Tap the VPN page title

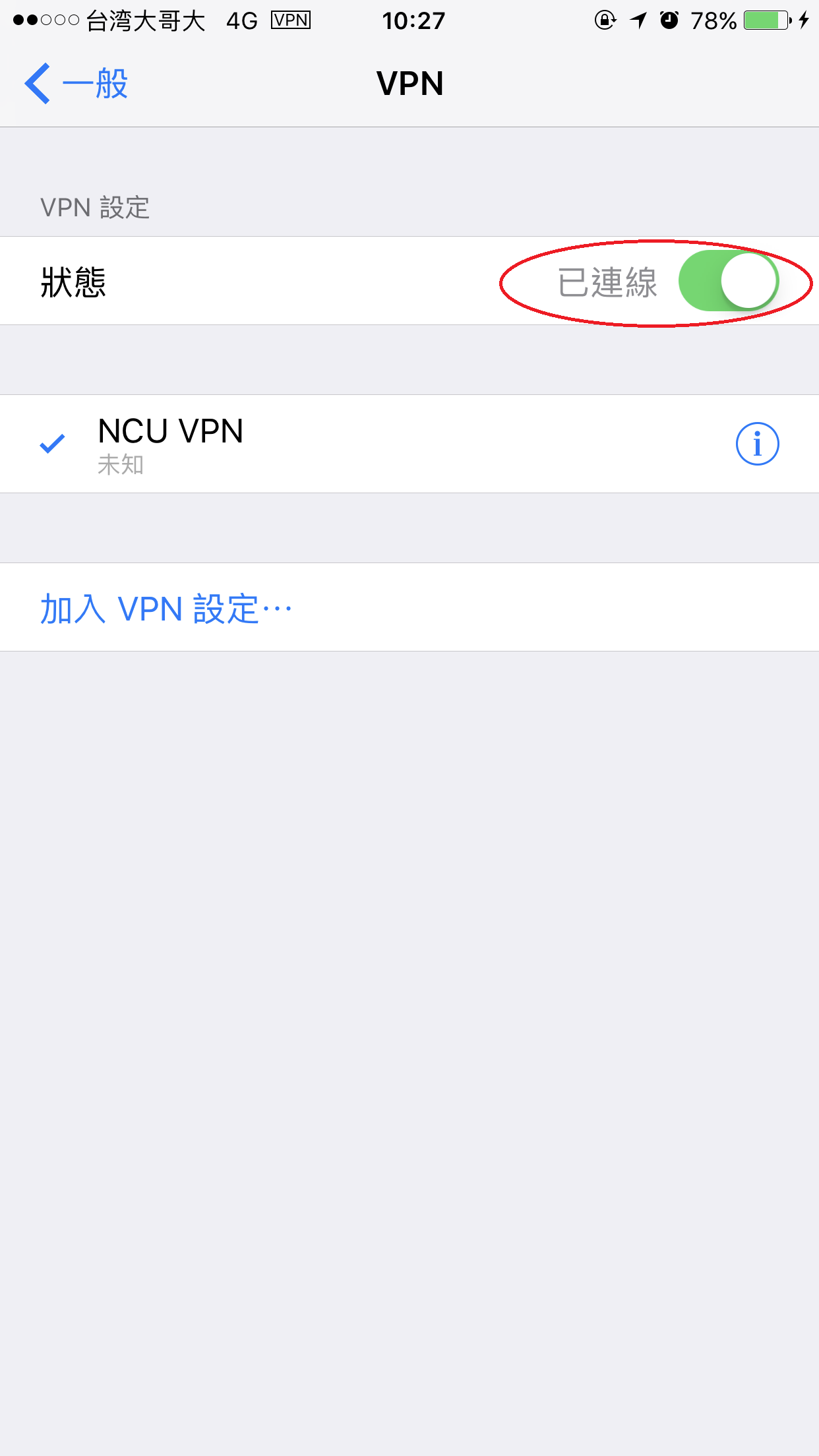[409, 84]
